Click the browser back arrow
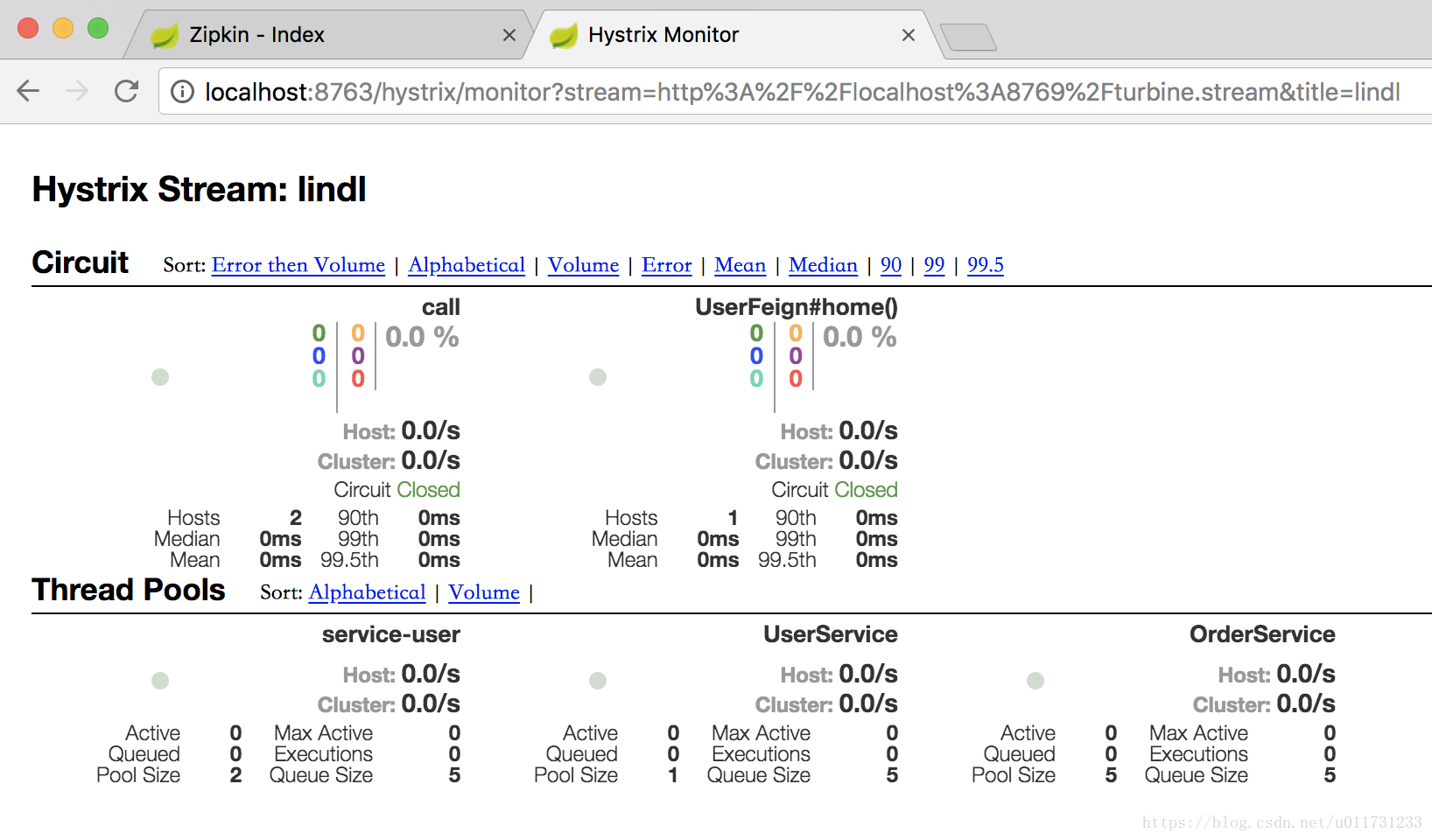1432x840 pixels. click(29, 91)
